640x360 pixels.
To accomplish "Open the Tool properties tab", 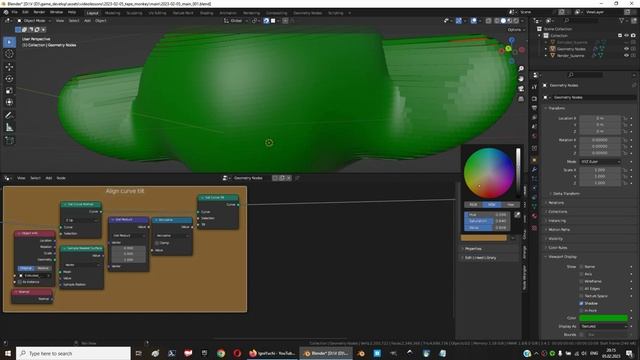I will 534,87.
